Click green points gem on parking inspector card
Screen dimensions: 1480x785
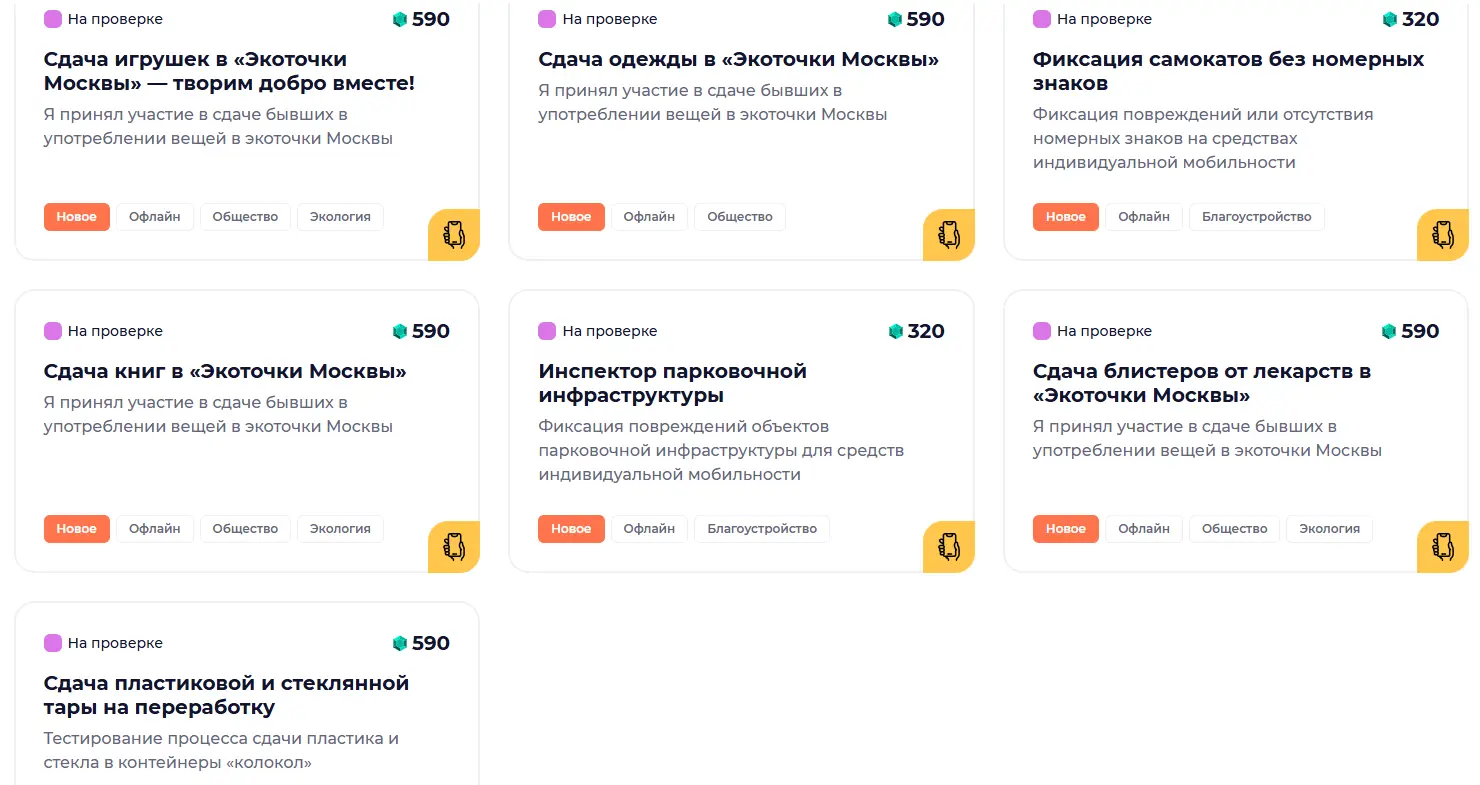point(896,331)
